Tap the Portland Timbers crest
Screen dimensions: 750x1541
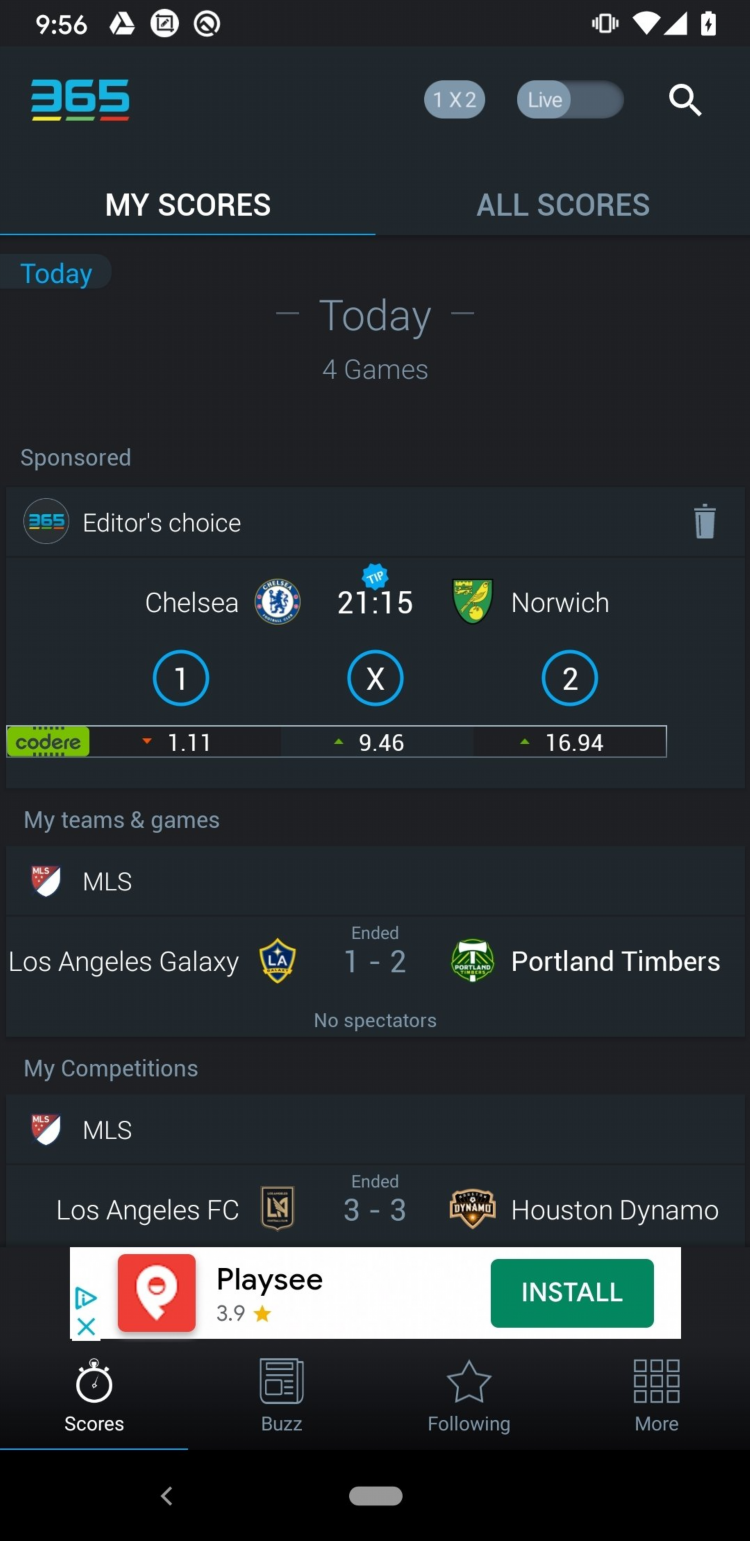(472, 961)
